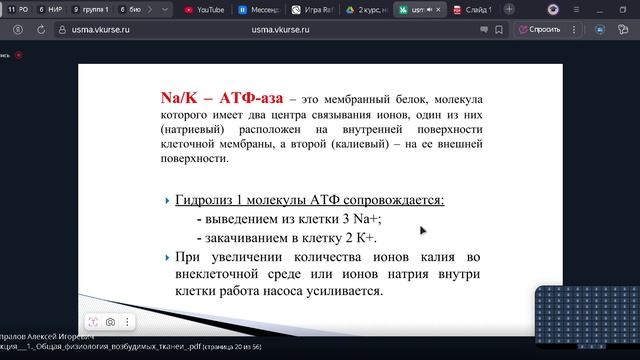Image resolution: width=640 pixels, height=360 pixels.
Task: Click 'Гидролиз 1 молекулы АТФ сопровождается:' line
Action: [310, 200]
